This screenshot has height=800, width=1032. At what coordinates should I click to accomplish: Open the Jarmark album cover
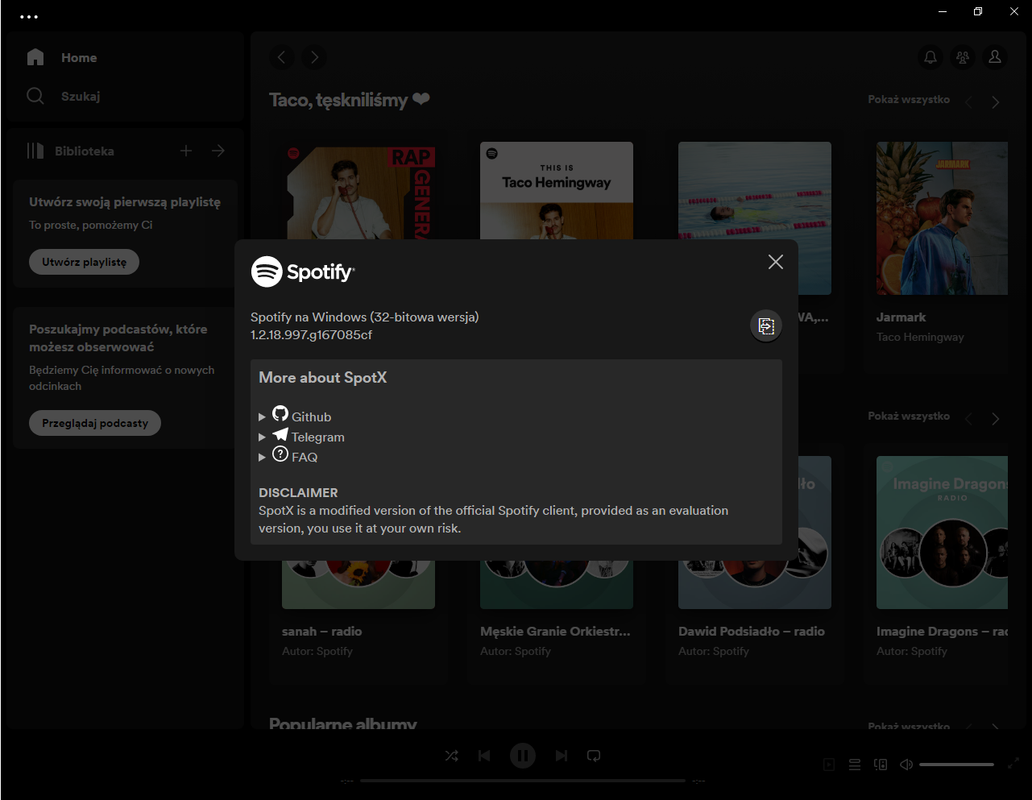click(942, 218)
